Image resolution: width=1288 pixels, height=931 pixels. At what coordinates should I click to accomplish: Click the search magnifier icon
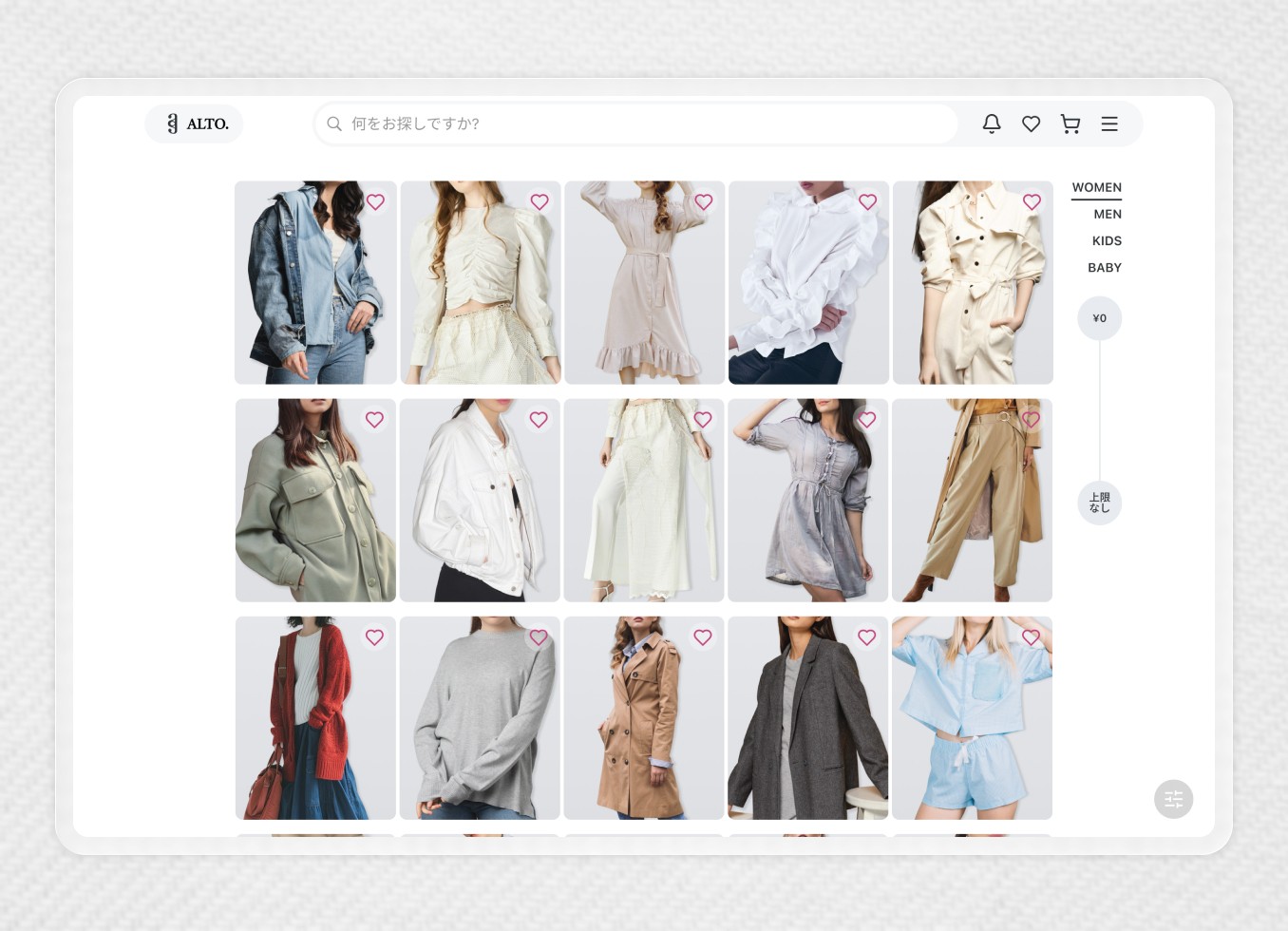click(x=334, y=123)
